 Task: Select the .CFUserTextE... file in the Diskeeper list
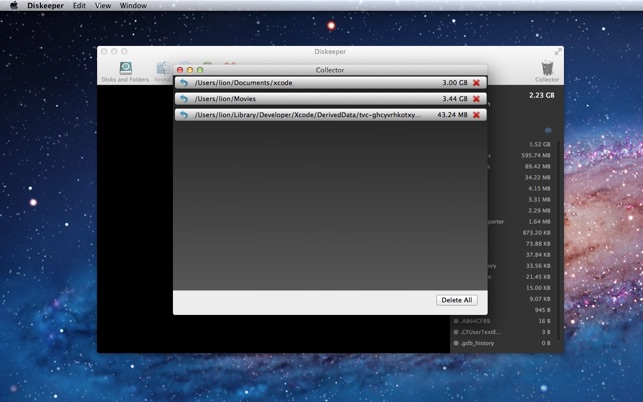point(481,332)
